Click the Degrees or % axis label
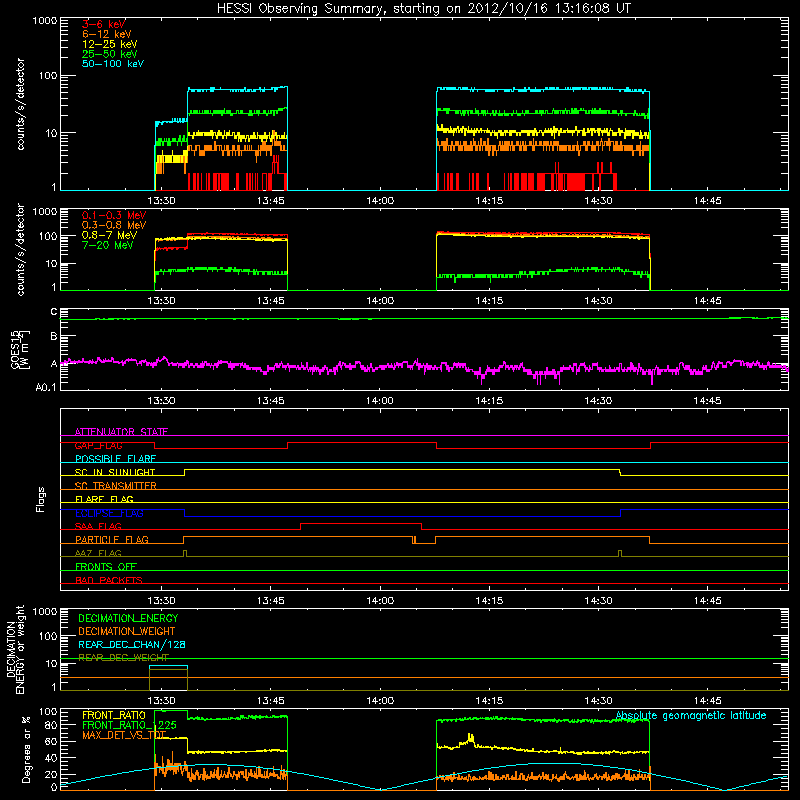Image resolution: width=800 pixels, height=800 pixels. [x=26, y=749]
